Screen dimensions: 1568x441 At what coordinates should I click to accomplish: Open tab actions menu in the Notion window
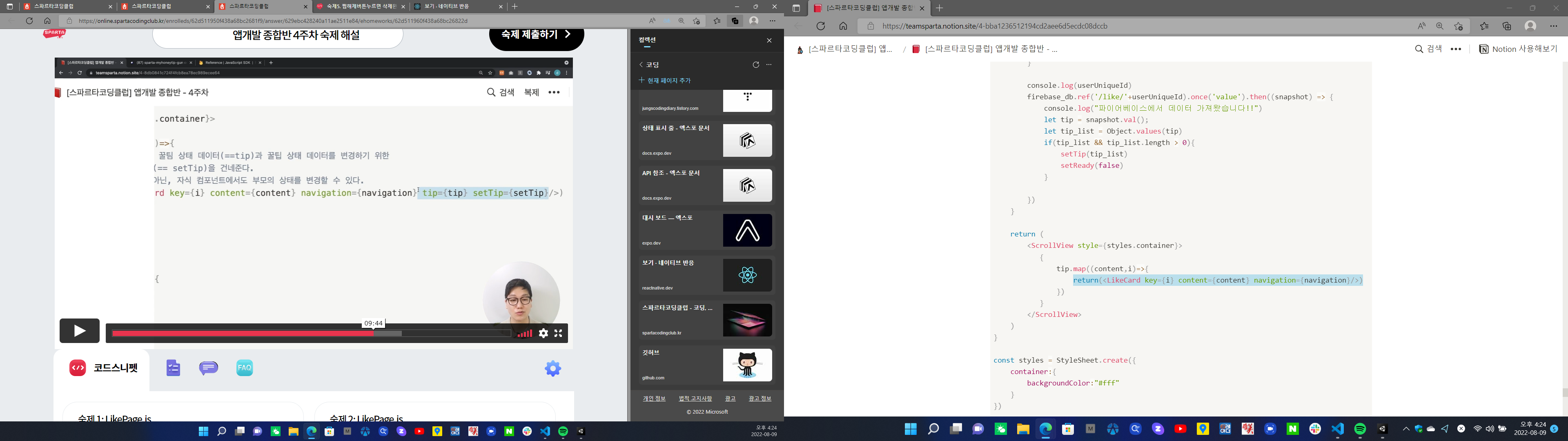click(x=795, y=8)
